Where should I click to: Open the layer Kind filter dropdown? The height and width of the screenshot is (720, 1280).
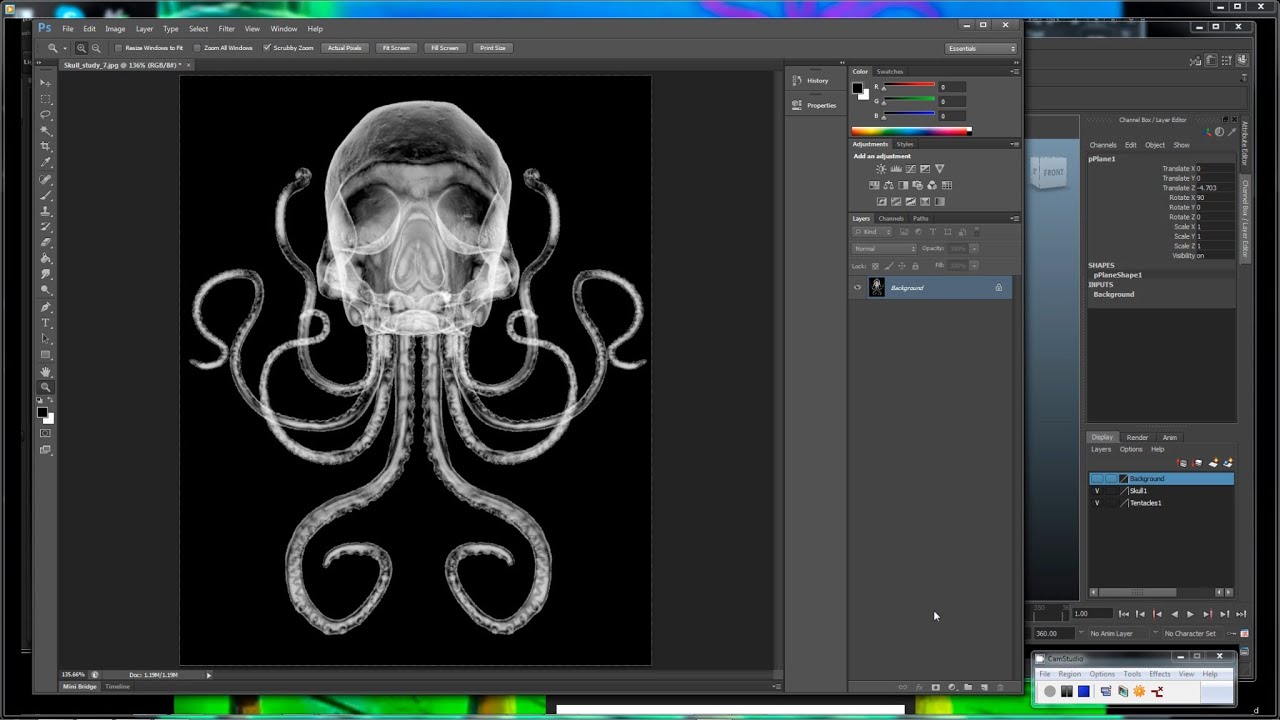(872, 232)
